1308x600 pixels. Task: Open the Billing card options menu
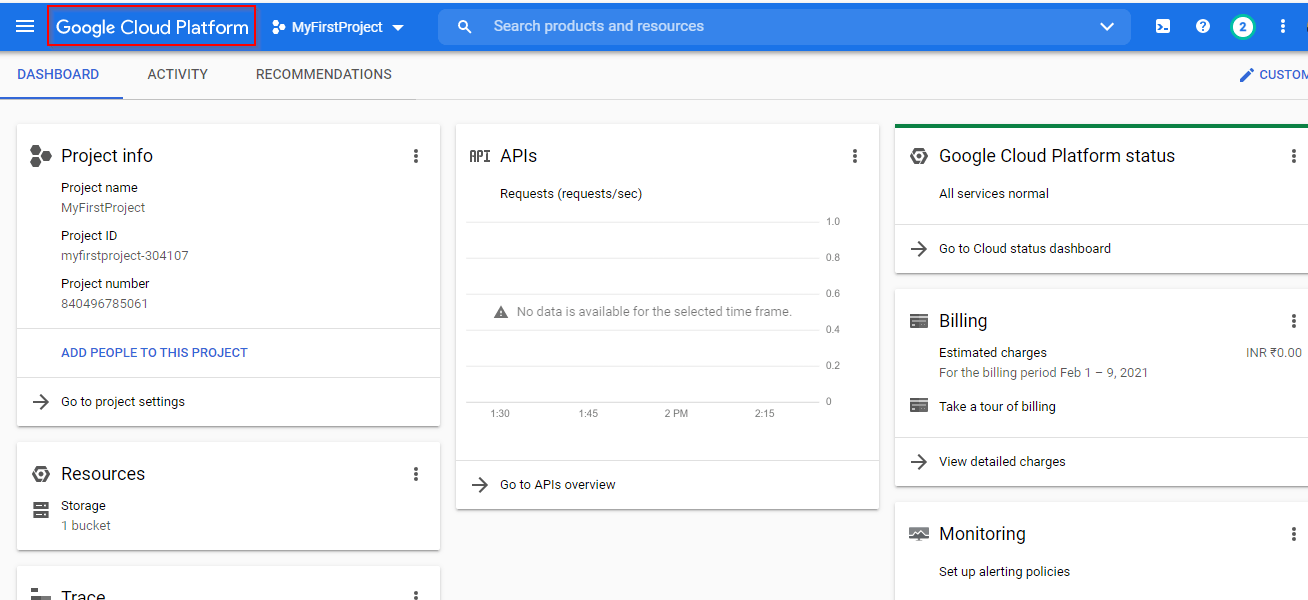click(1294, 321)
